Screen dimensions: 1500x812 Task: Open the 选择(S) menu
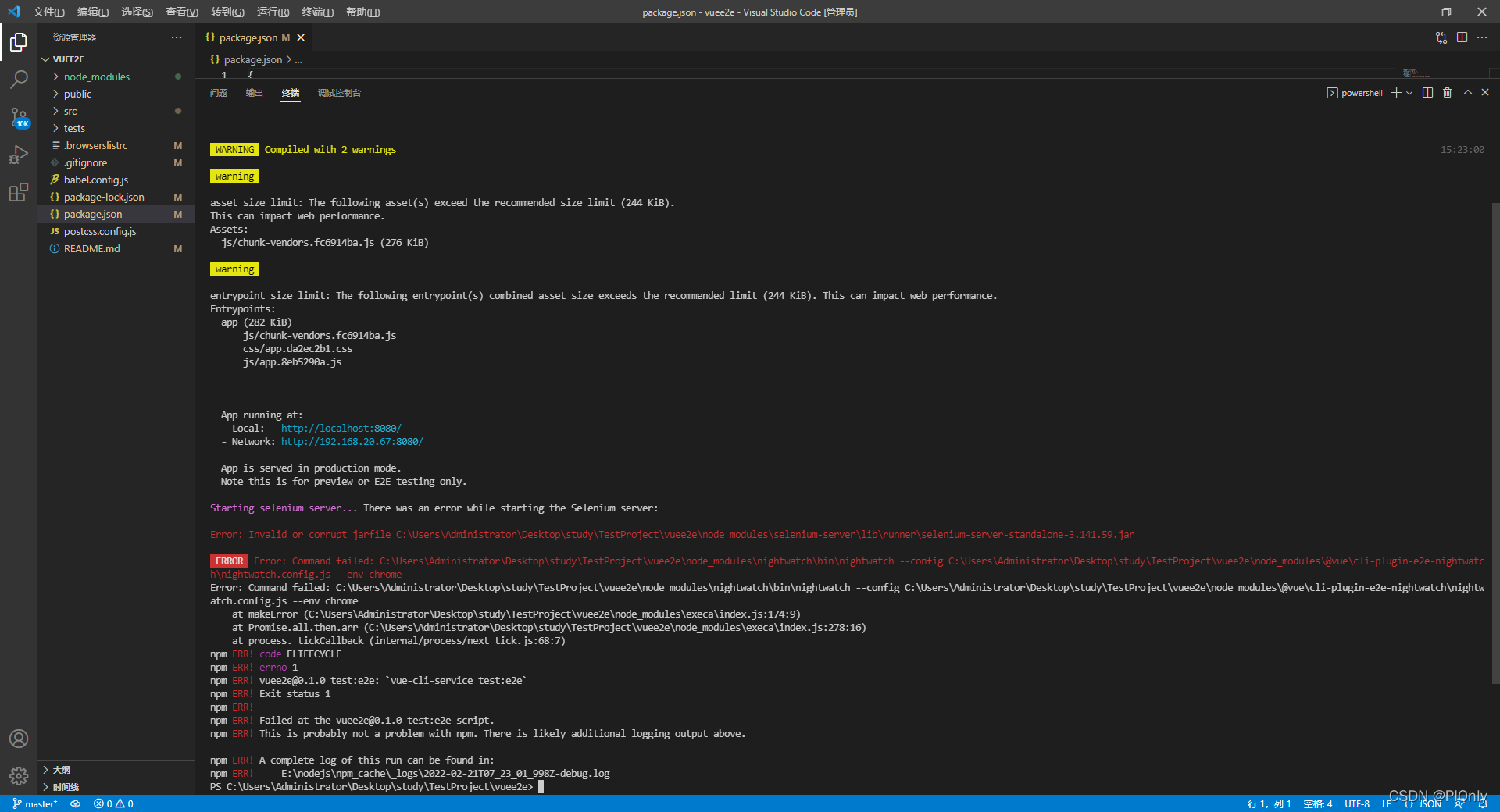pyautogui.click(x=137, y=12)
